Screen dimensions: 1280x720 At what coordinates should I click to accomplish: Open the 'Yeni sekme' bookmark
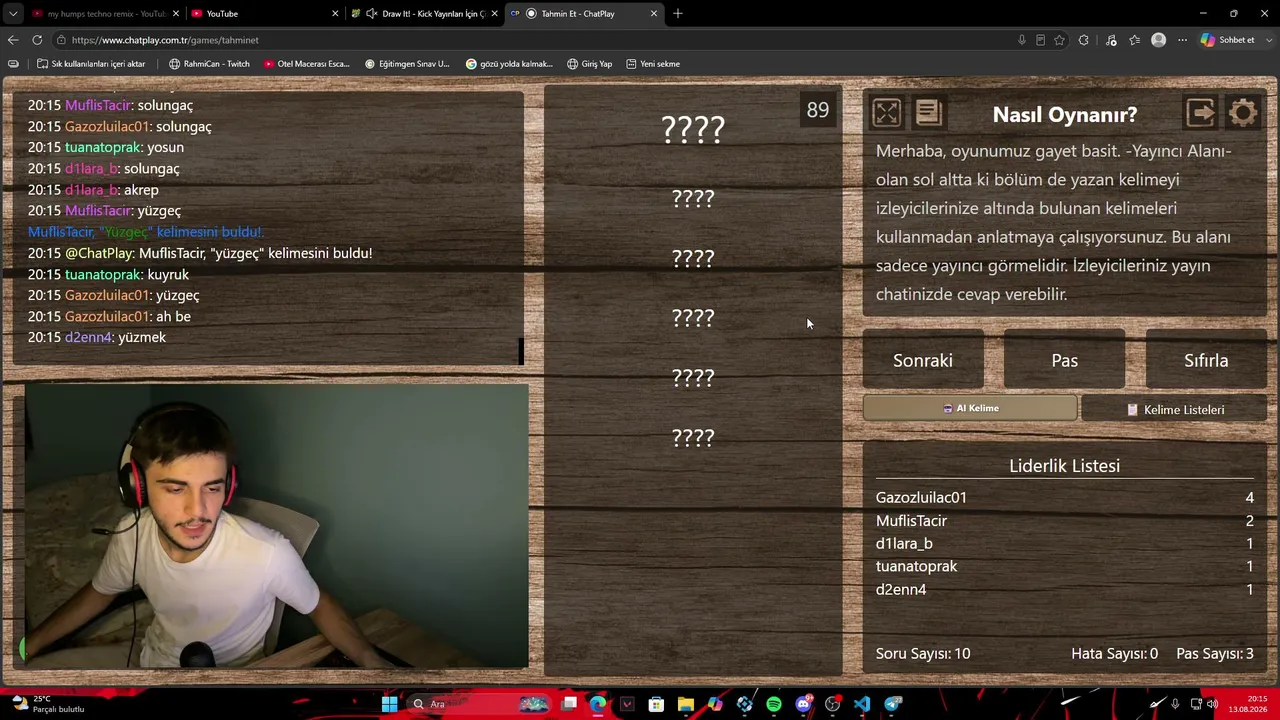653,64
